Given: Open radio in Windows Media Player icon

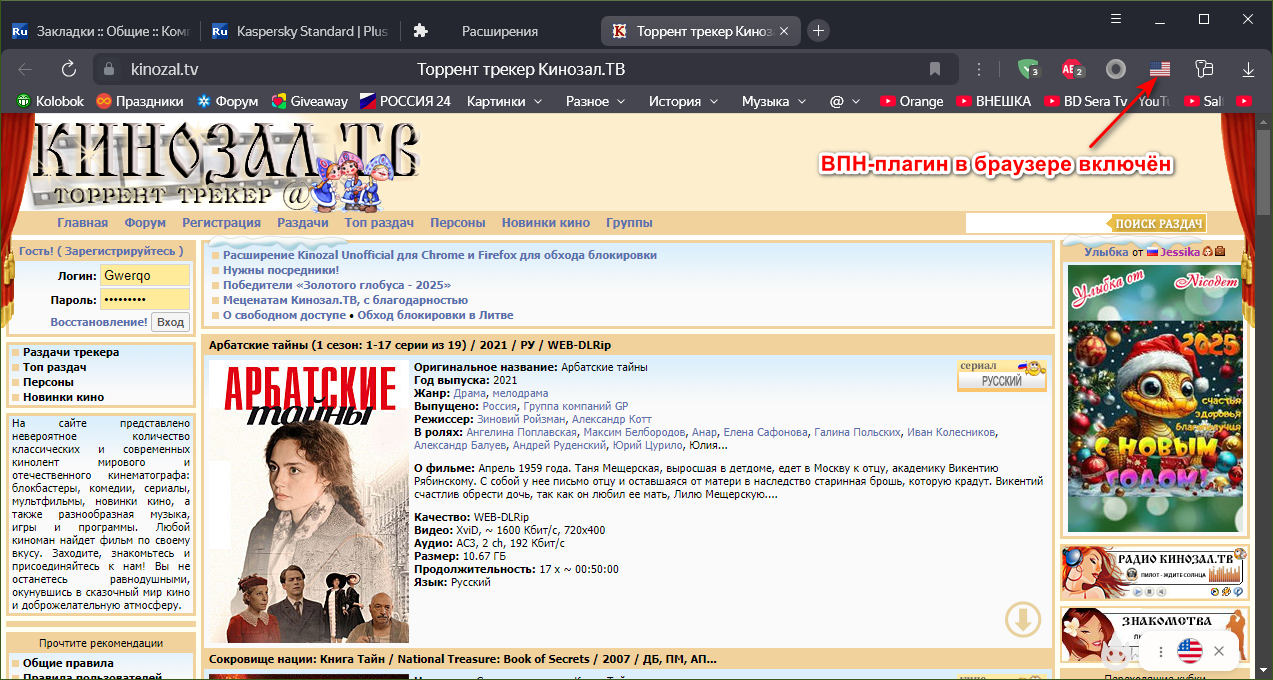Looking at the screenshot, I should 1214,591.
